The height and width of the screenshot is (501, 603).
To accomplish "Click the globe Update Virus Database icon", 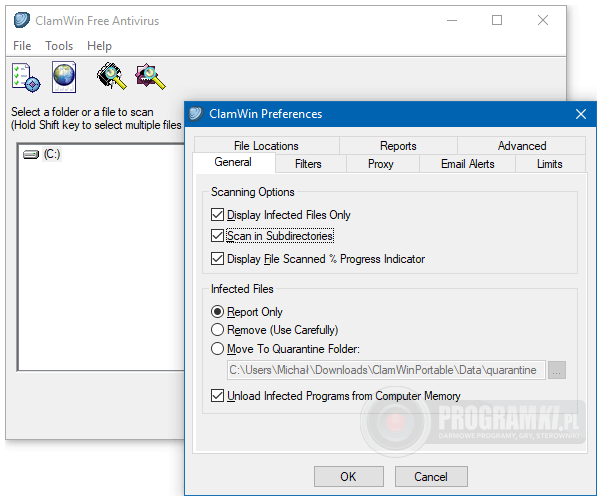I will pyautogui.click(x=64, y=77).
